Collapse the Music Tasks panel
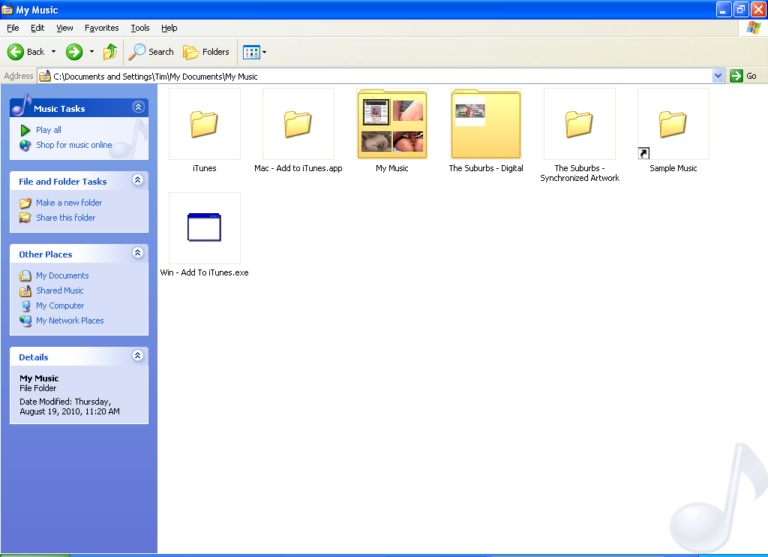This screenshot has height=557, width=768. (137, 107)
